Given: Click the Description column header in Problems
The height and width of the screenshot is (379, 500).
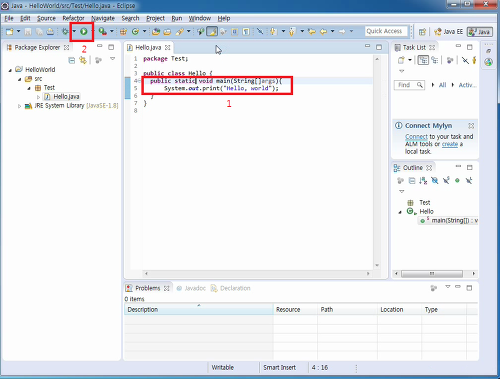Looking at the screenshot, I should pyautogui.click(x=199, y=310).
